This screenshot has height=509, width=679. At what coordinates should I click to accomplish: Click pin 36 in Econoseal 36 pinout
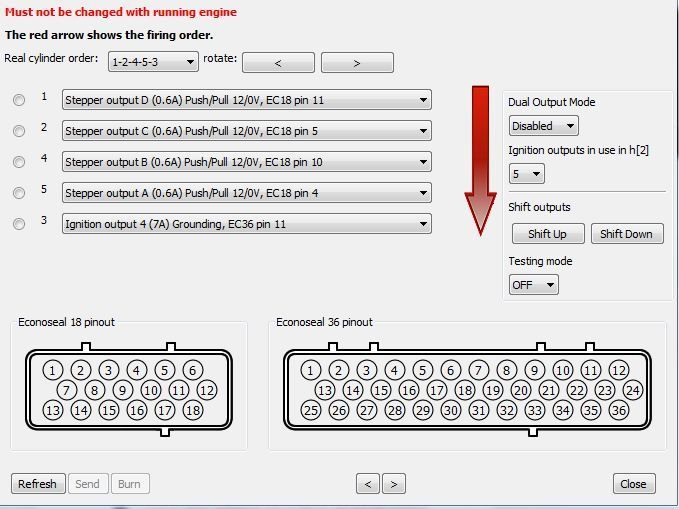pyautogui.click(x=619, y=410)
